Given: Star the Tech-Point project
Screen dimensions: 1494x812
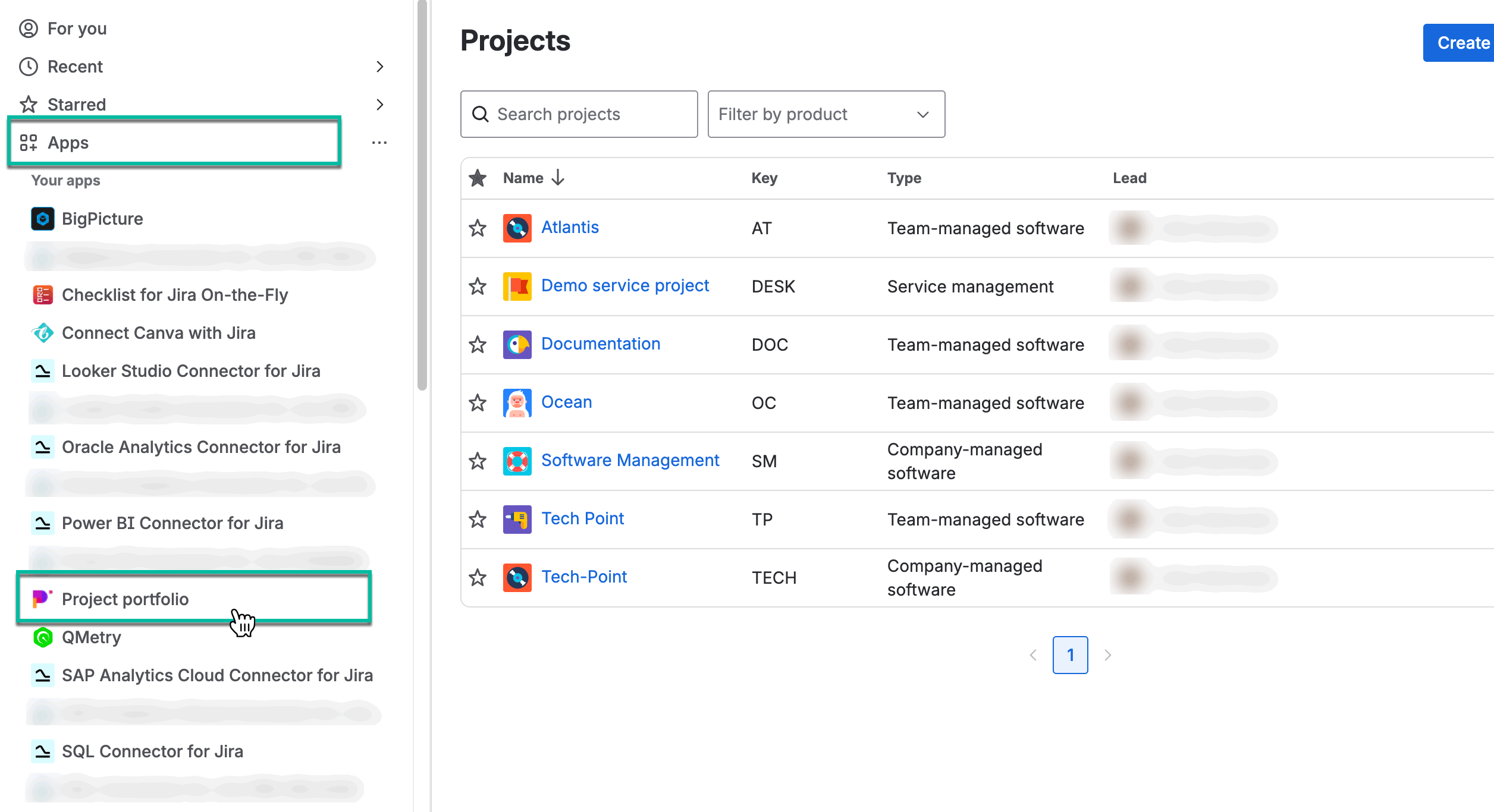Looking at the screenshot, I should (477, 577).
